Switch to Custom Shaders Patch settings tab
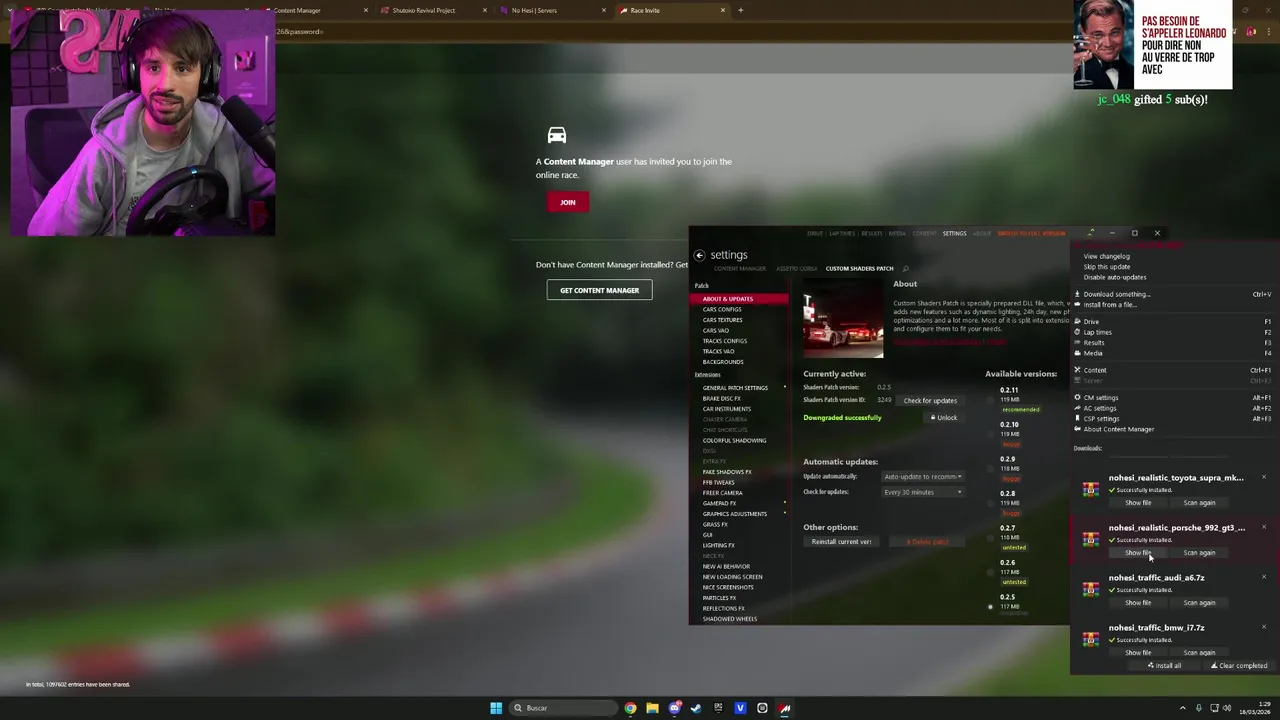The image size is (1280, 720). click(859, 268)
